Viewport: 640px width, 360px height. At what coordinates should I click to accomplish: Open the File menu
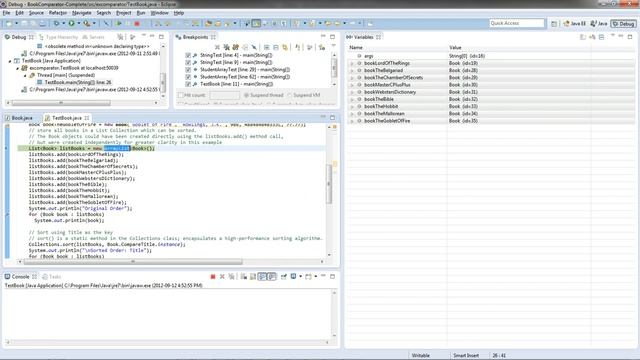tap(7, 13)
